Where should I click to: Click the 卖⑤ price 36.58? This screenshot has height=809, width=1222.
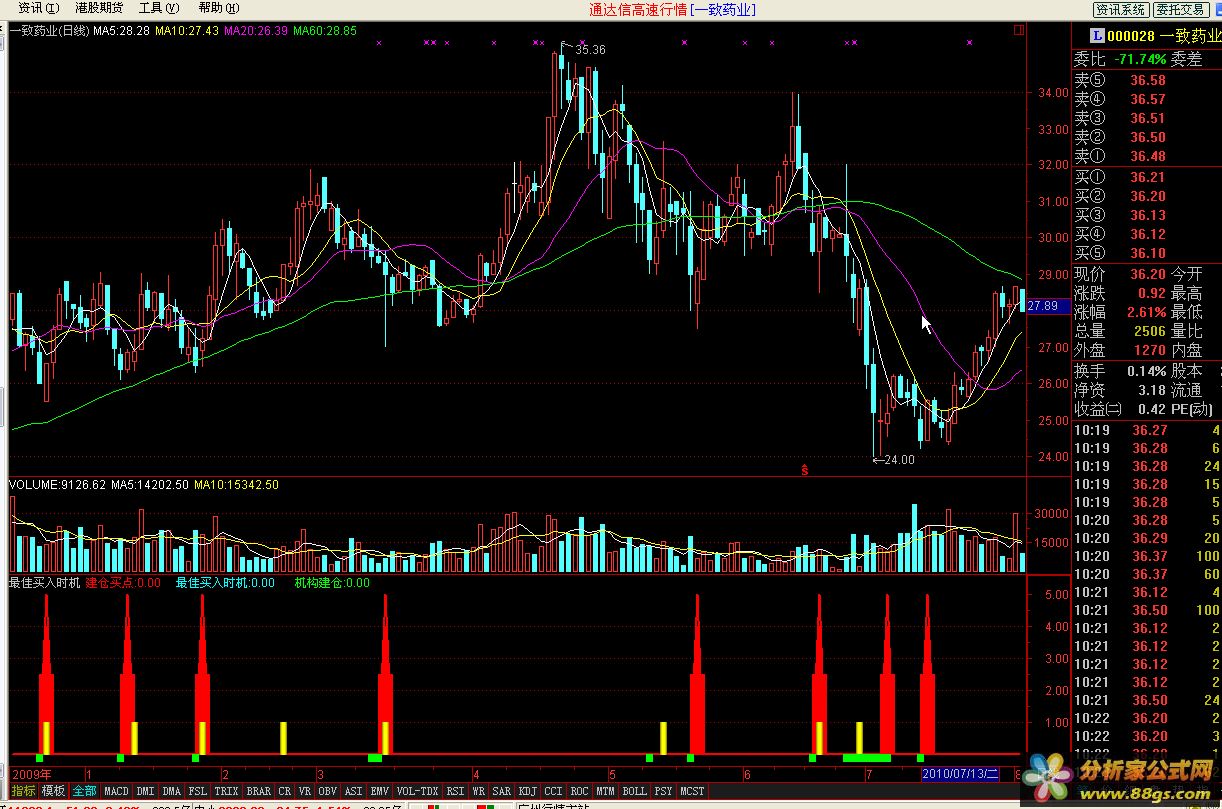click(x=1148, y=80)
